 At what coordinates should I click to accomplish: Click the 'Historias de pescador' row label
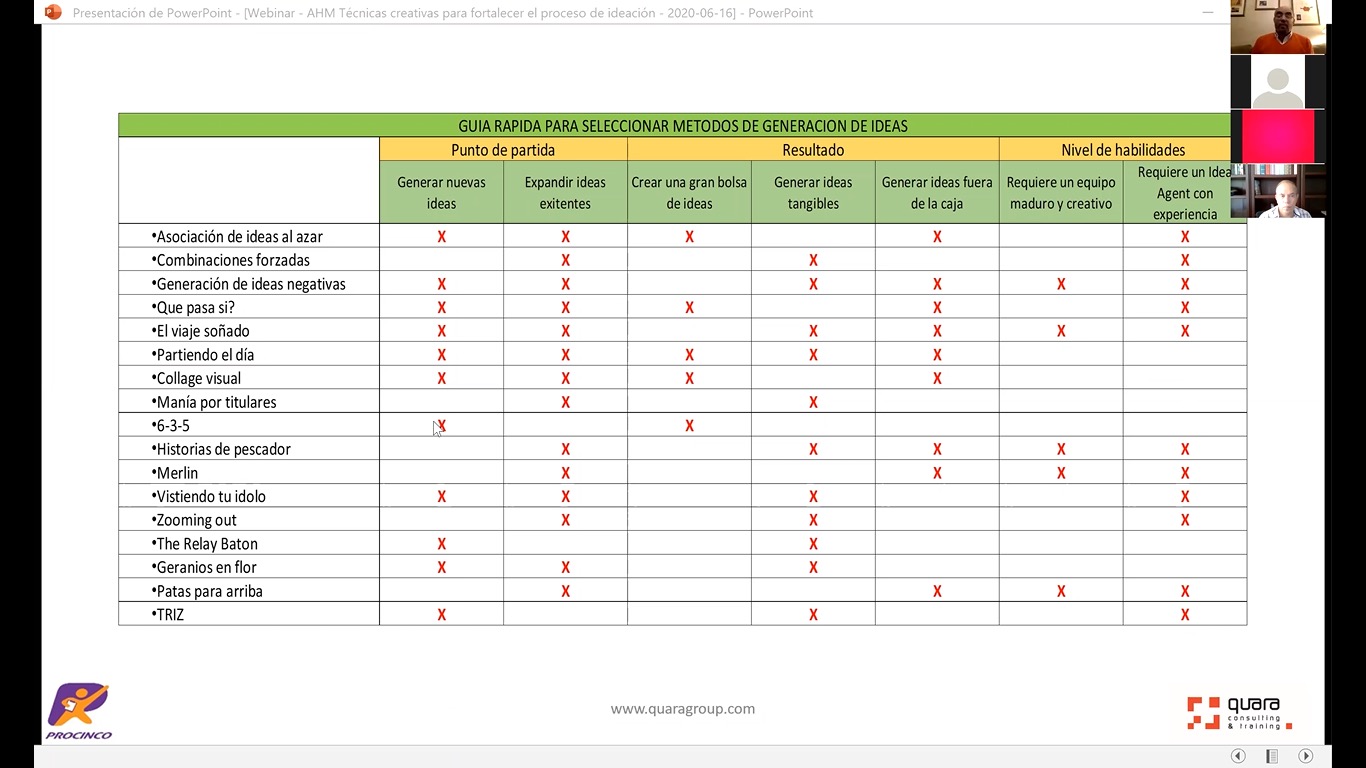click(x=221, y=450)
